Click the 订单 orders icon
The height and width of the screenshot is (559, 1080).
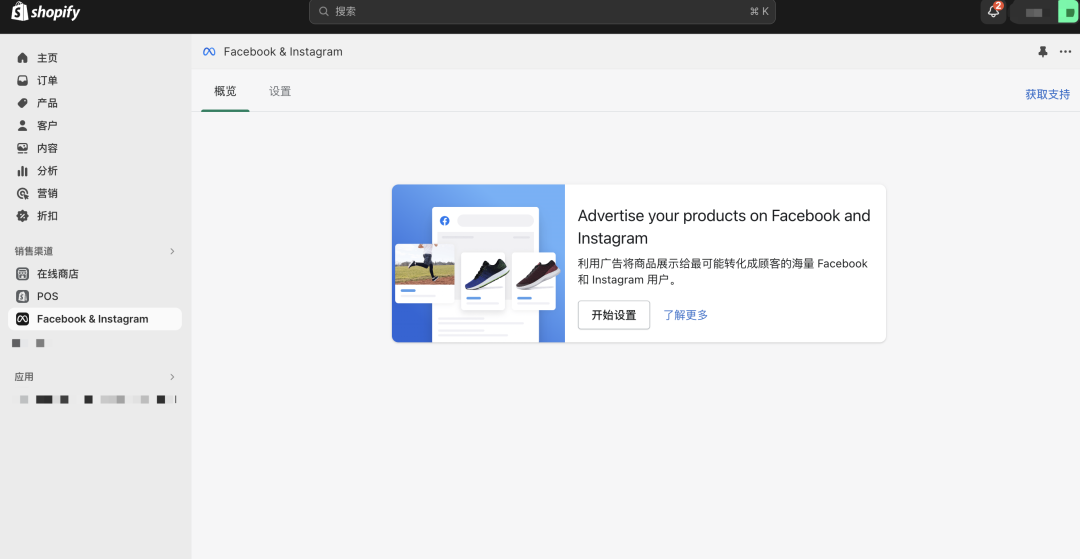coord(23,81)
